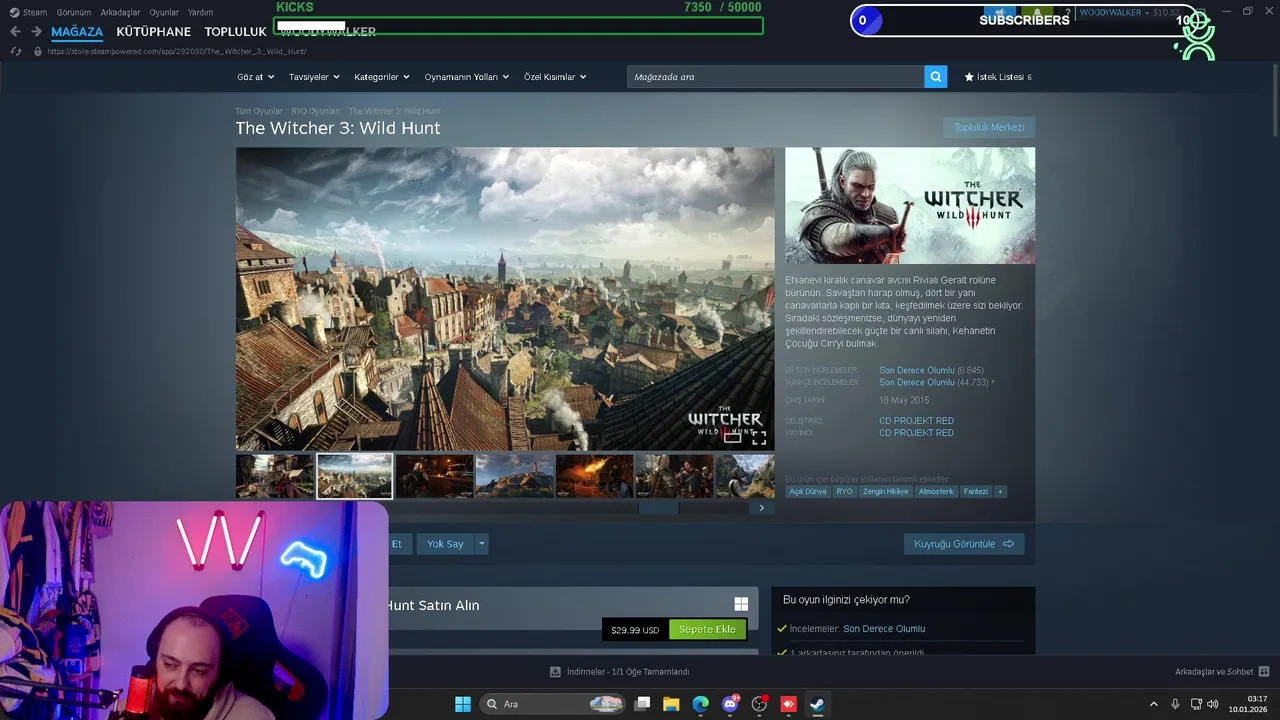Select the first character screenshot thumbnail
The image size is (1280, 720).
click(275, 476)
